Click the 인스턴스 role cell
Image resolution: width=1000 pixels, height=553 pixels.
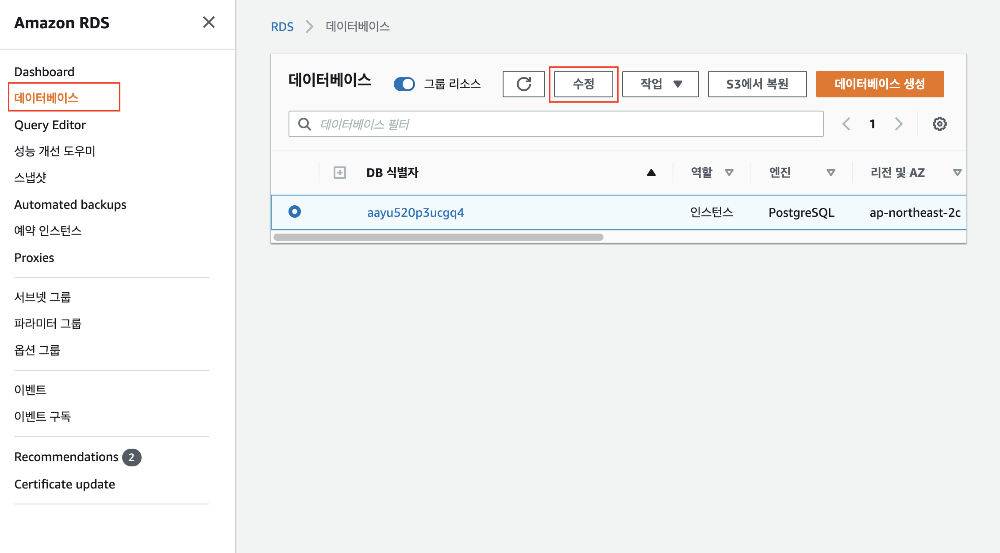point(712,212)
